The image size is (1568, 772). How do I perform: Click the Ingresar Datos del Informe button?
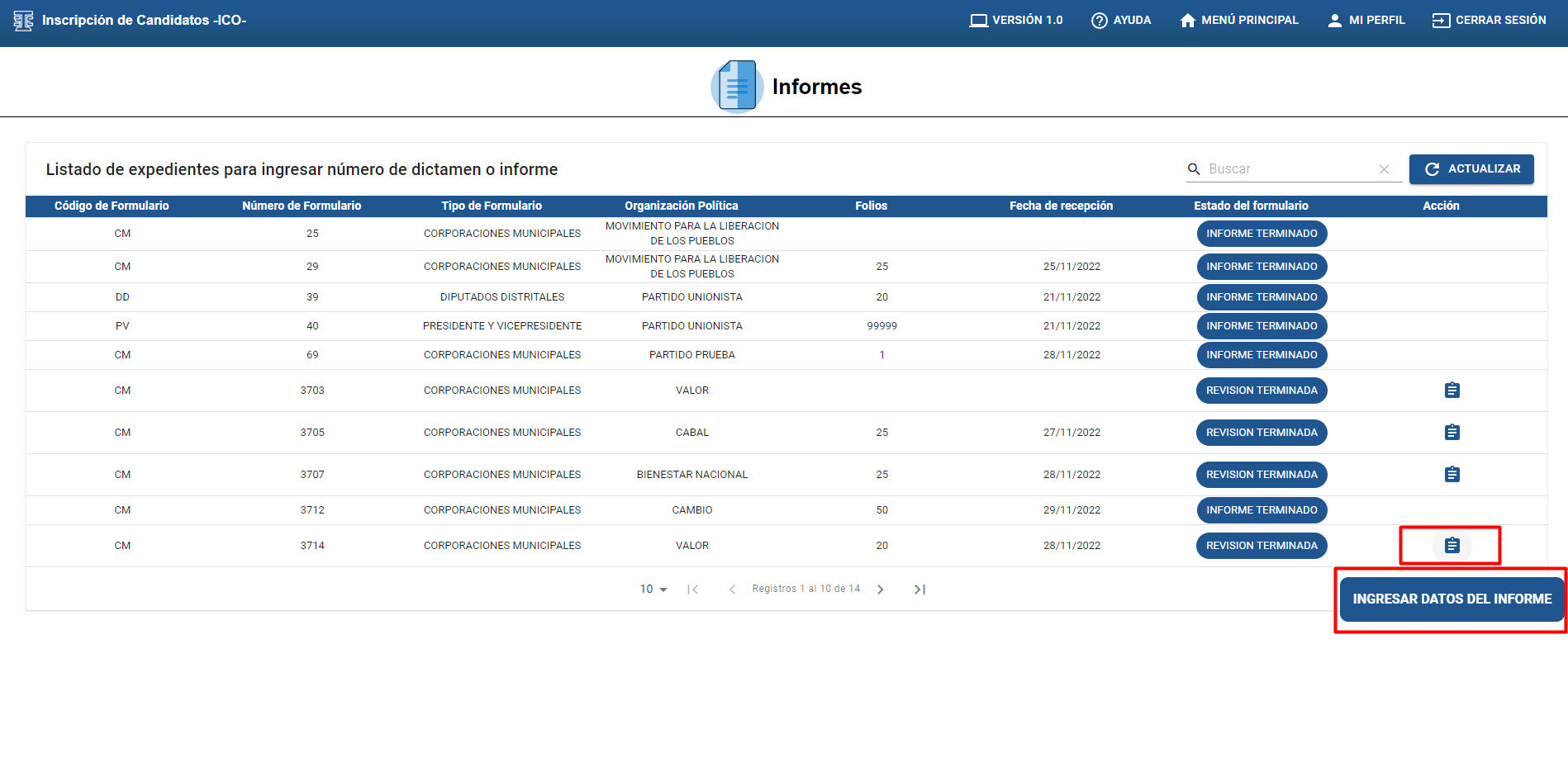coord(1452,599)
